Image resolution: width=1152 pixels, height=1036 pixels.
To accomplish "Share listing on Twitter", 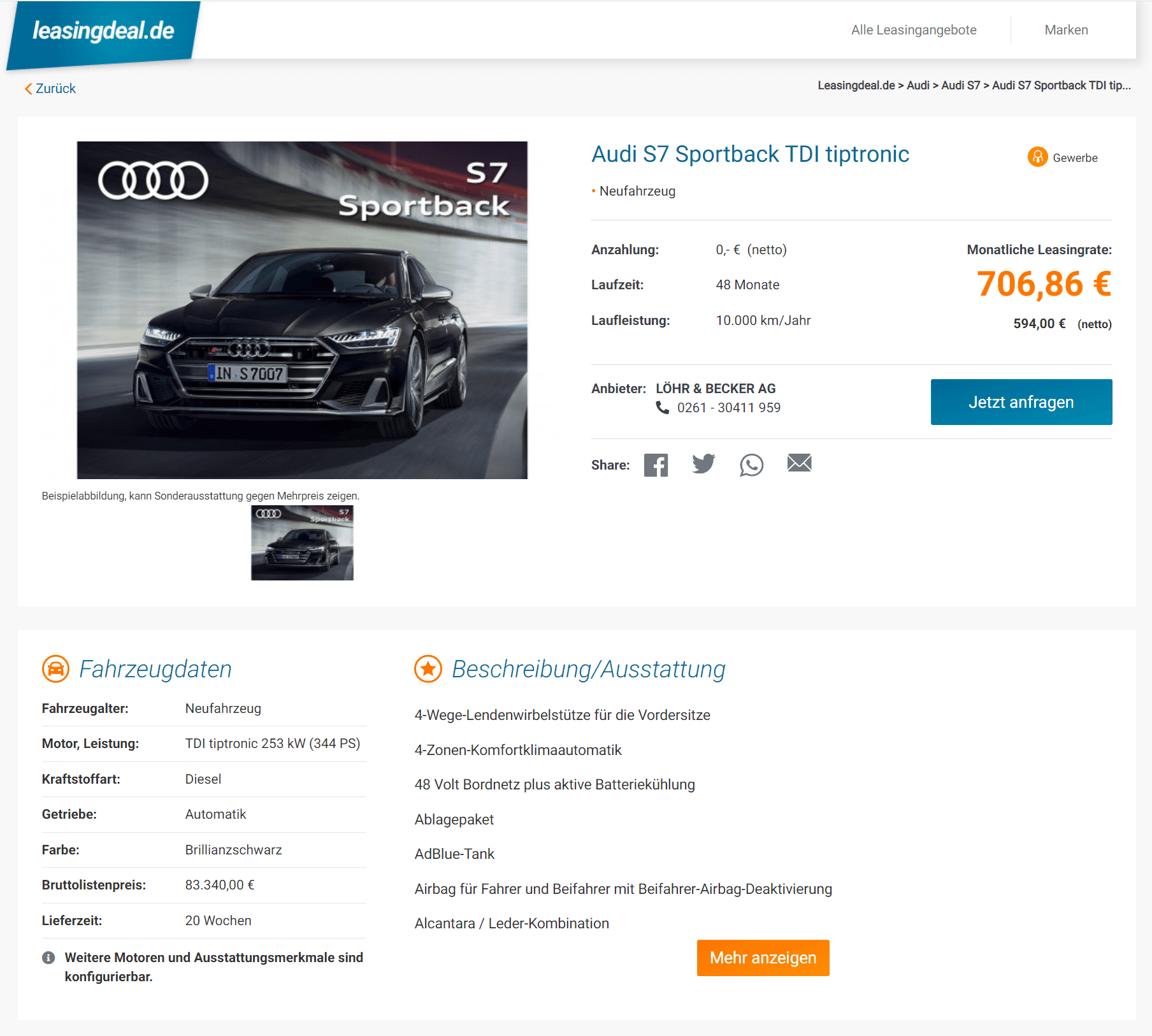I will tap(703, 464).
